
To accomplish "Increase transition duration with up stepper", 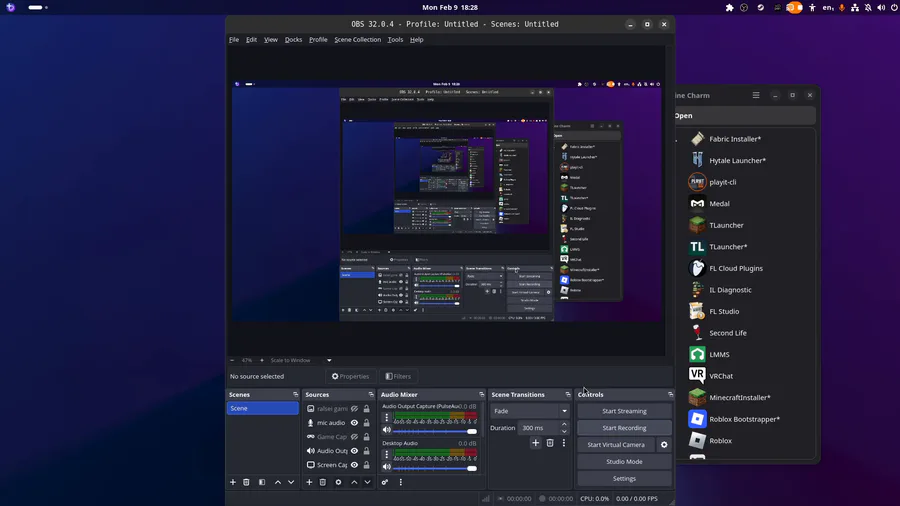I will click(x=564, y=425).
